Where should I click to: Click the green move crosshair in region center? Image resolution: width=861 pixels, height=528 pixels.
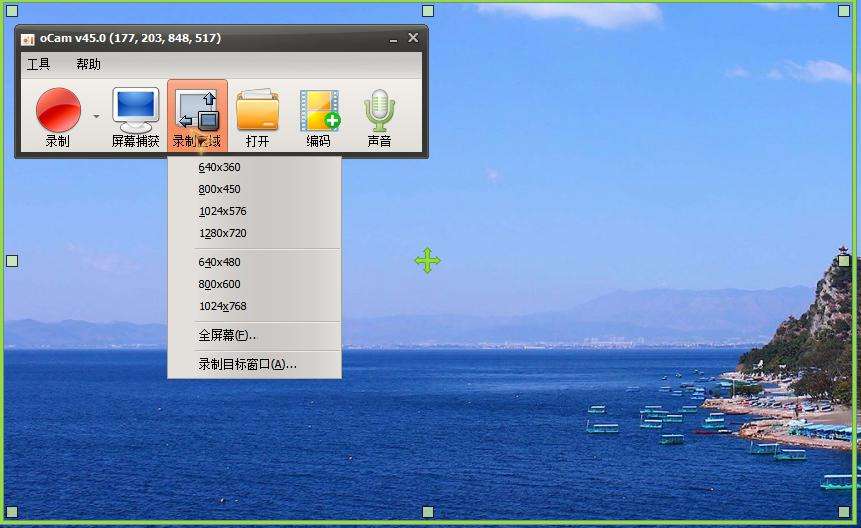427,261
